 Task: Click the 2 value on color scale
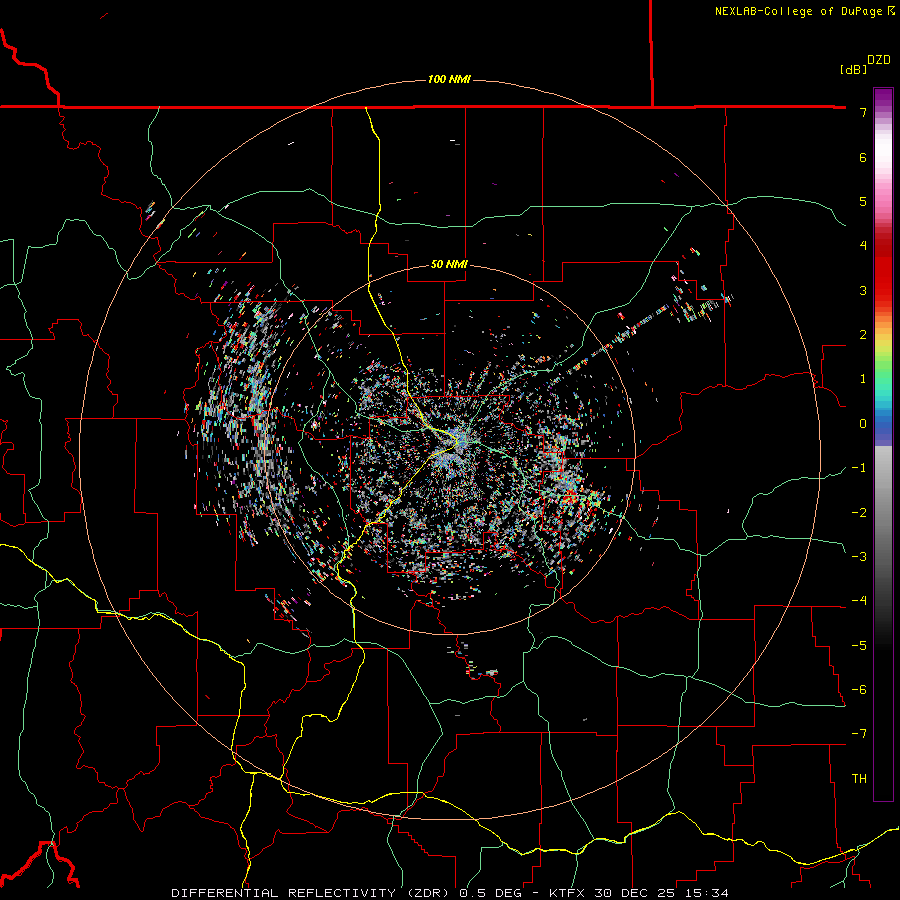pos(863,335)
